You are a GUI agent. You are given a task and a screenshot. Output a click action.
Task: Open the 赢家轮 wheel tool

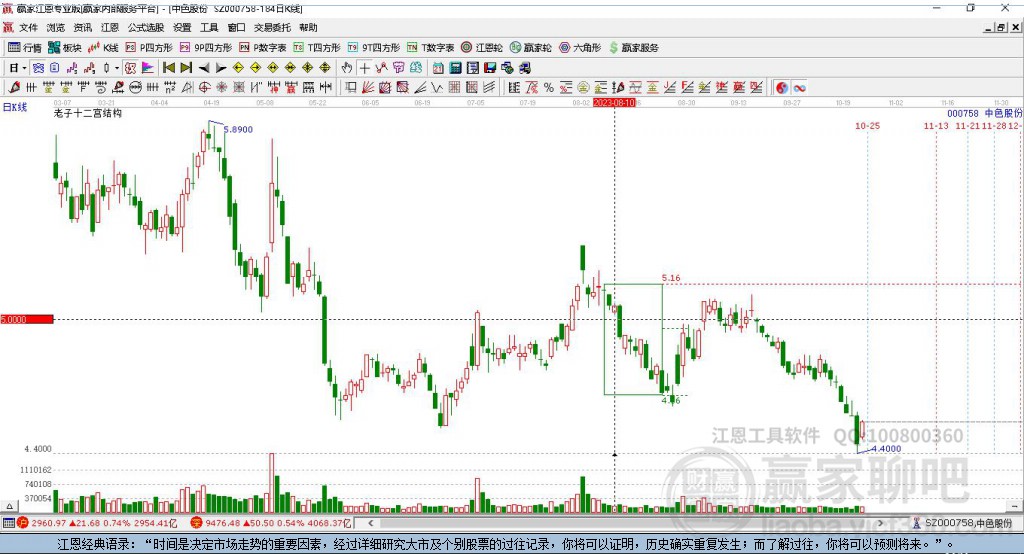click(x=531, y=48)
